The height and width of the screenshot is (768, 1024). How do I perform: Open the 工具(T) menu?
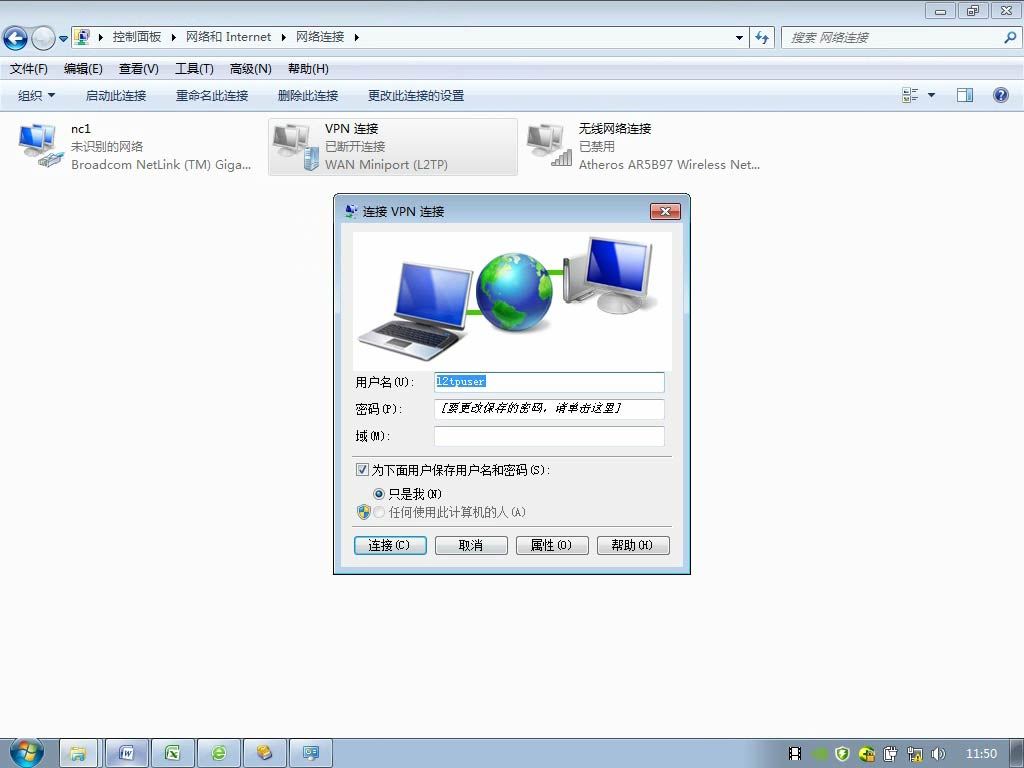[x=194, y=69]
